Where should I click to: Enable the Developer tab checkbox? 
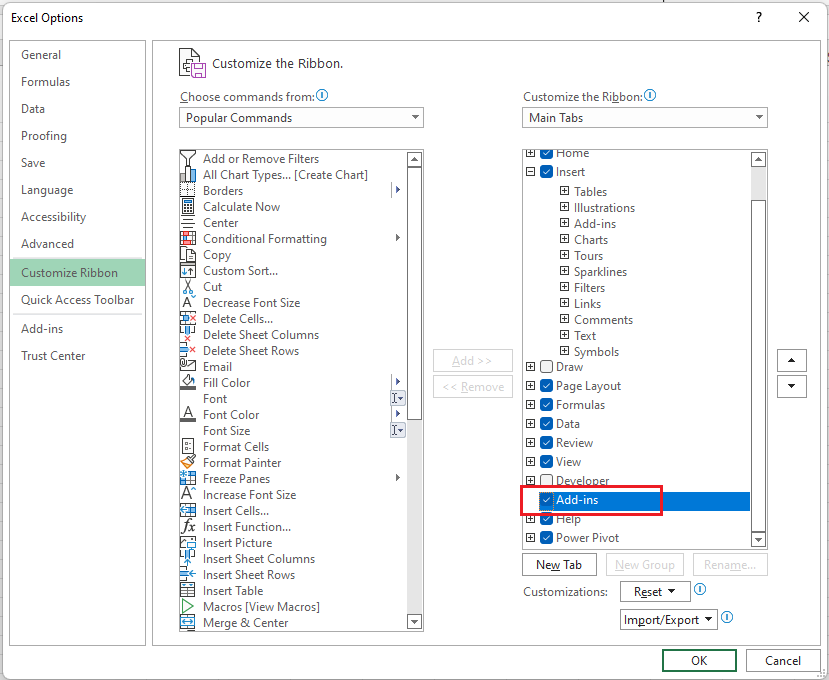click(547, 481)
